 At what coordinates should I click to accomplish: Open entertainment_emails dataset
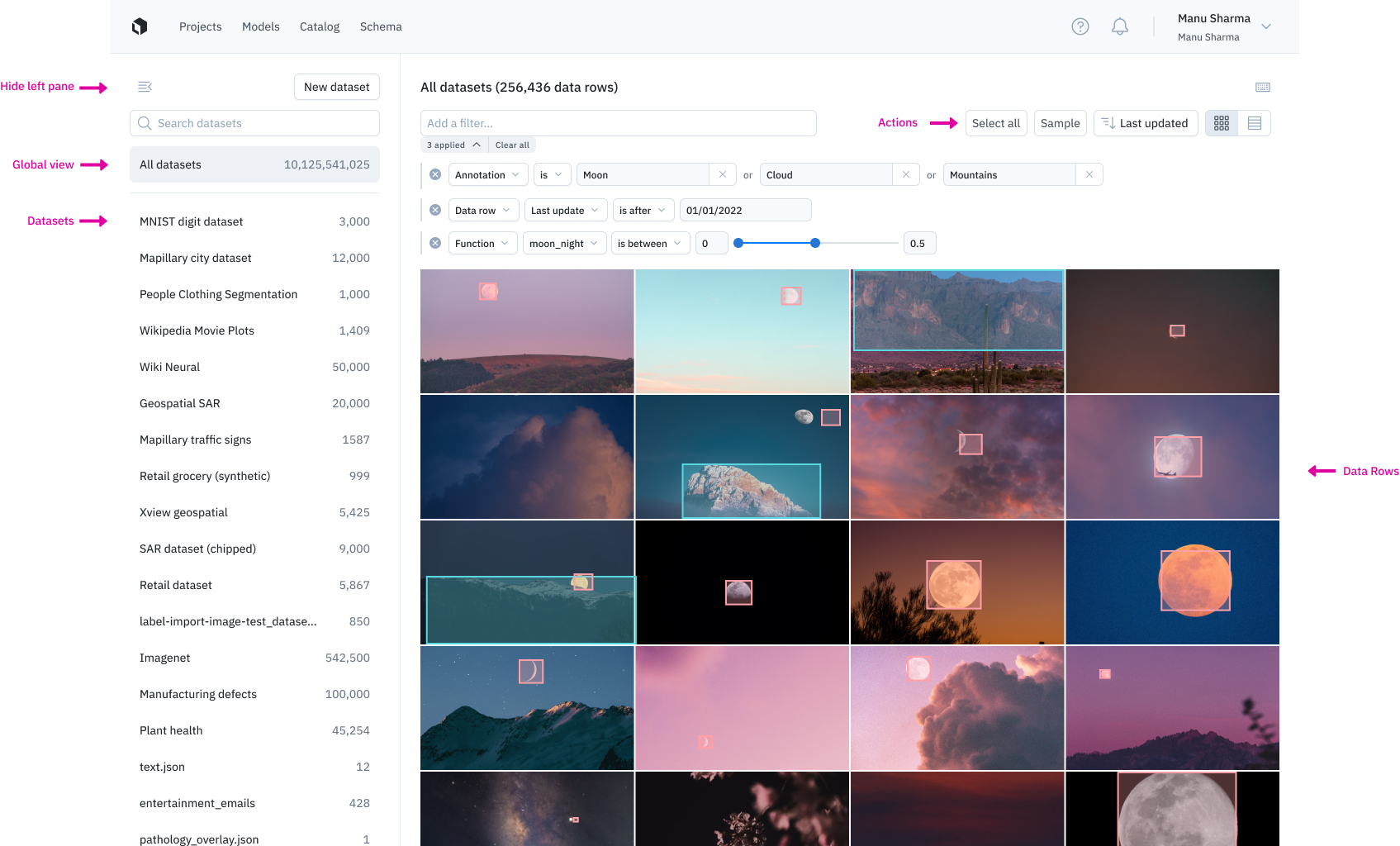click(x=254, y=803)
